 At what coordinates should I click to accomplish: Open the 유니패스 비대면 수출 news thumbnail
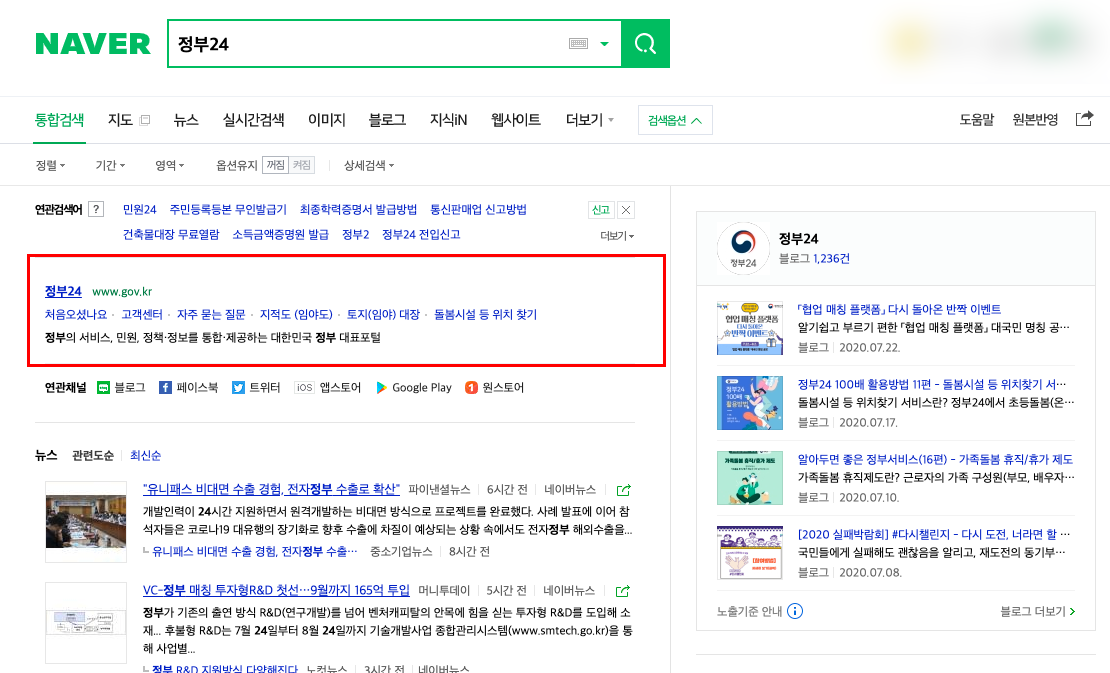(x=86, y=522)
